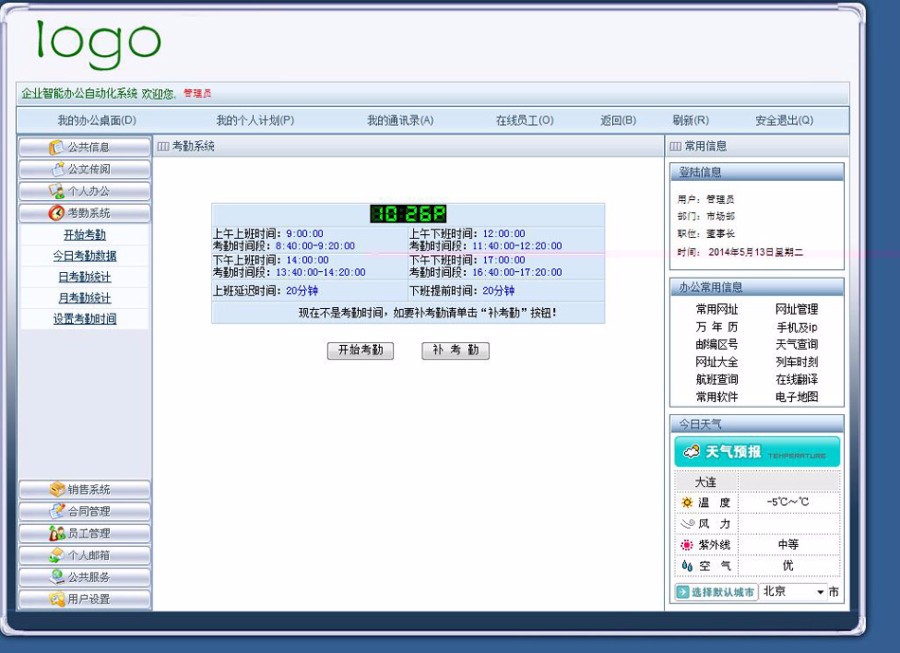Select 安全退出(Q) menu item
The image size is (900, 653).
(x=784, y=121)
